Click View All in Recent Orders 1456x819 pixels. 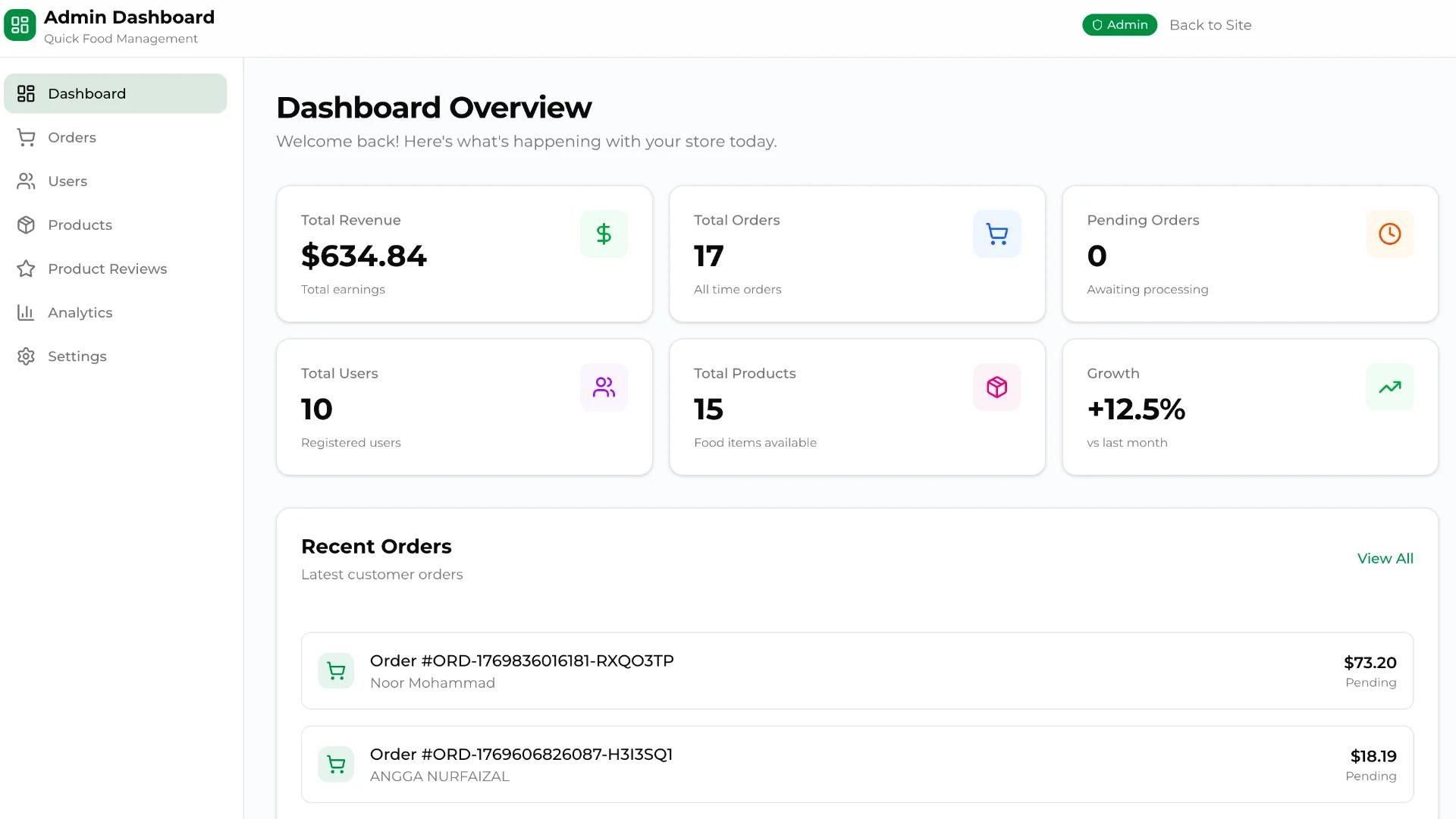(1385, 558)
